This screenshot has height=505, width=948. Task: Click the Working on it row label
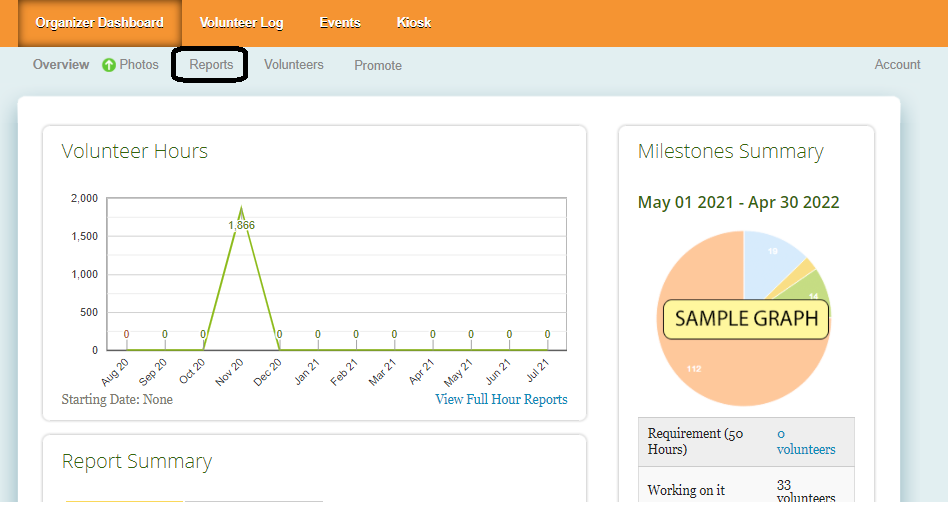(686, 490)
